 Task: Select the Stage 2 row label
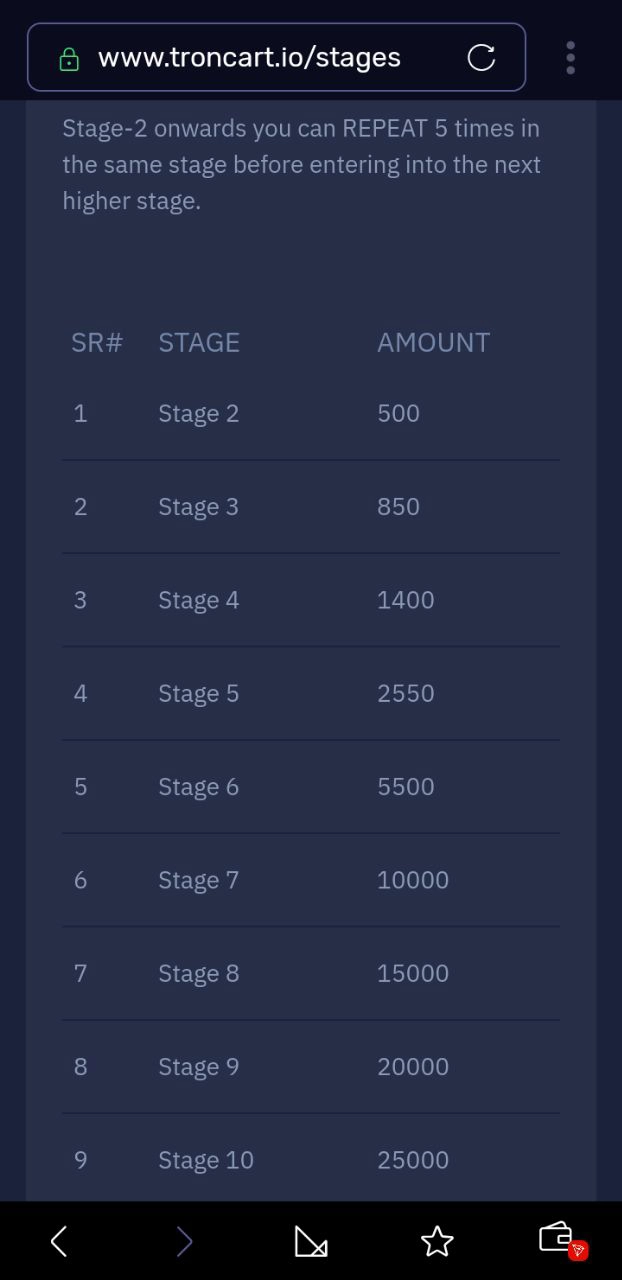pyautogui.click(x=199, y=414)
